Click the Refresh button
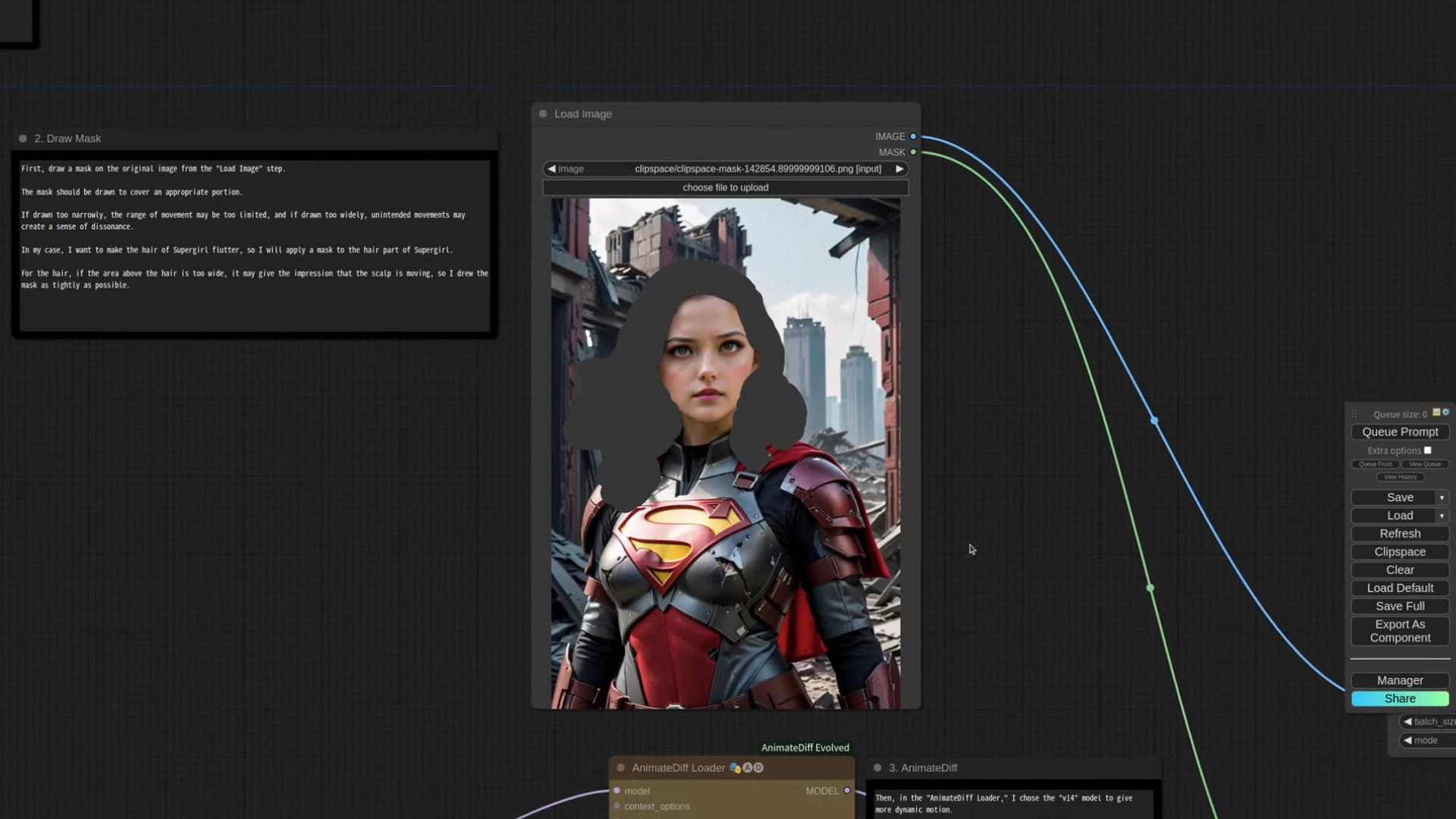Viewport: 1456px width, 819px height. click(x=1400, y=534)
